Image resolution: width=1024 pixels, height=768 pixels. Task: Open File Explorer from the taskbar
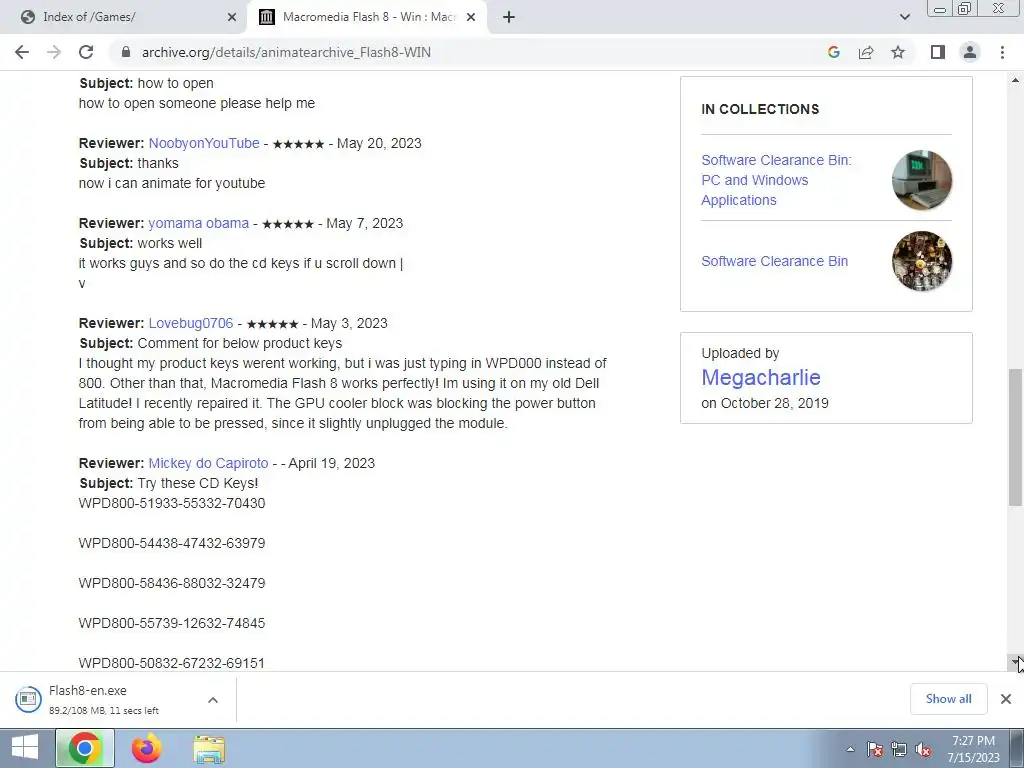209,748
